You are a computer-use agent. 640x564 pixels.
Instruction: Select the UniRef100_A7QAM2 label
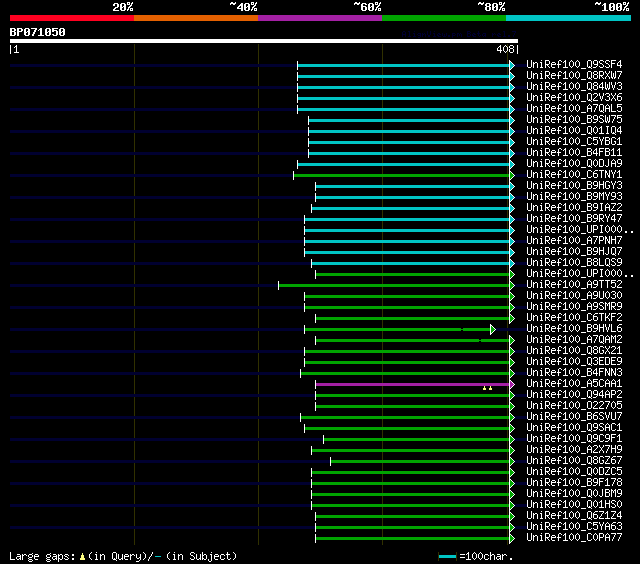pos(574,340)
